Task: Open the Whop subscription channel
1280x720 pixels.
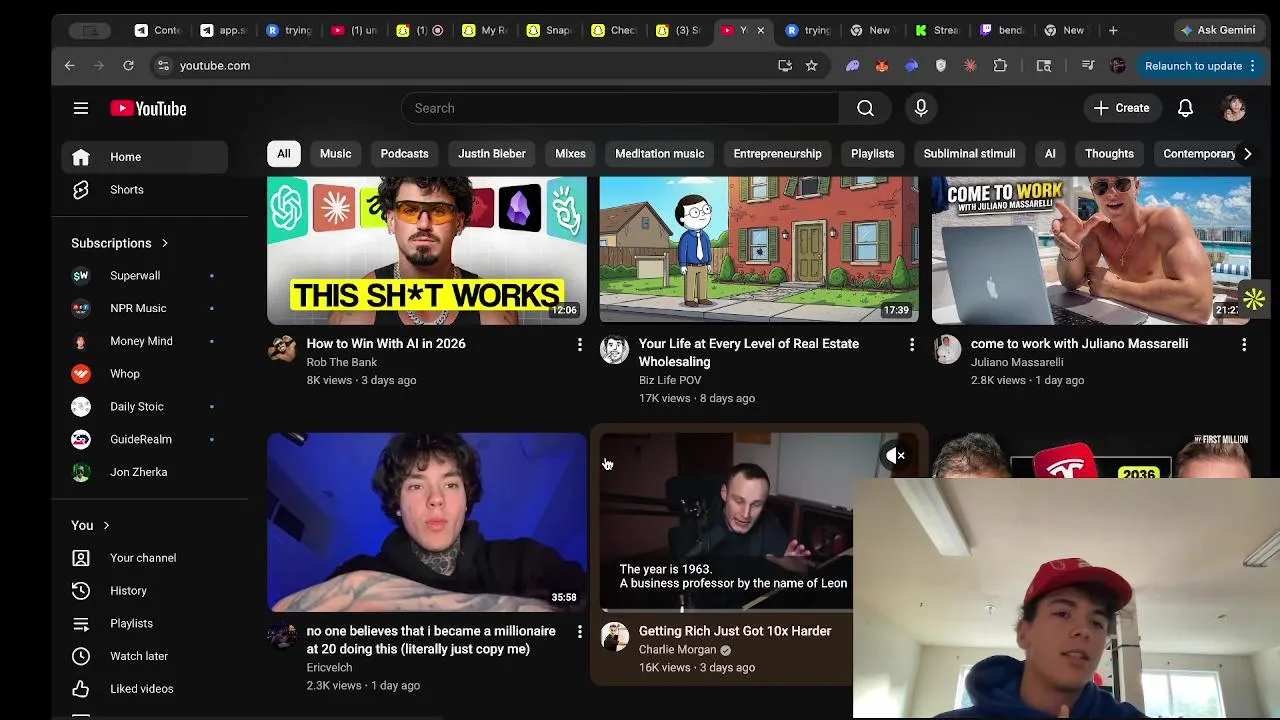Action: (144, 374)
